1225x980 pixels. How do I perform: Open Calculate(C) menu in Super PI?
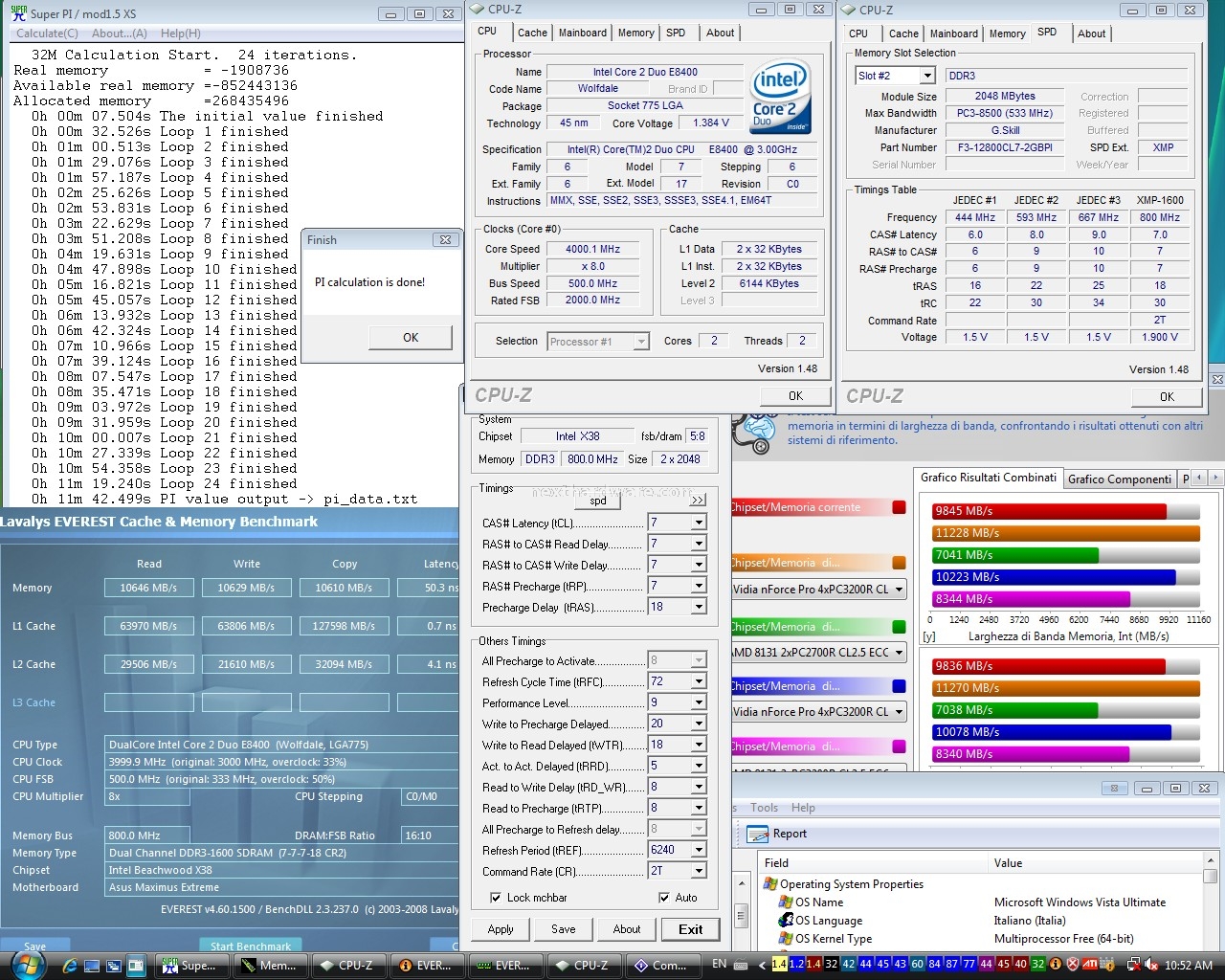point(47,33)
